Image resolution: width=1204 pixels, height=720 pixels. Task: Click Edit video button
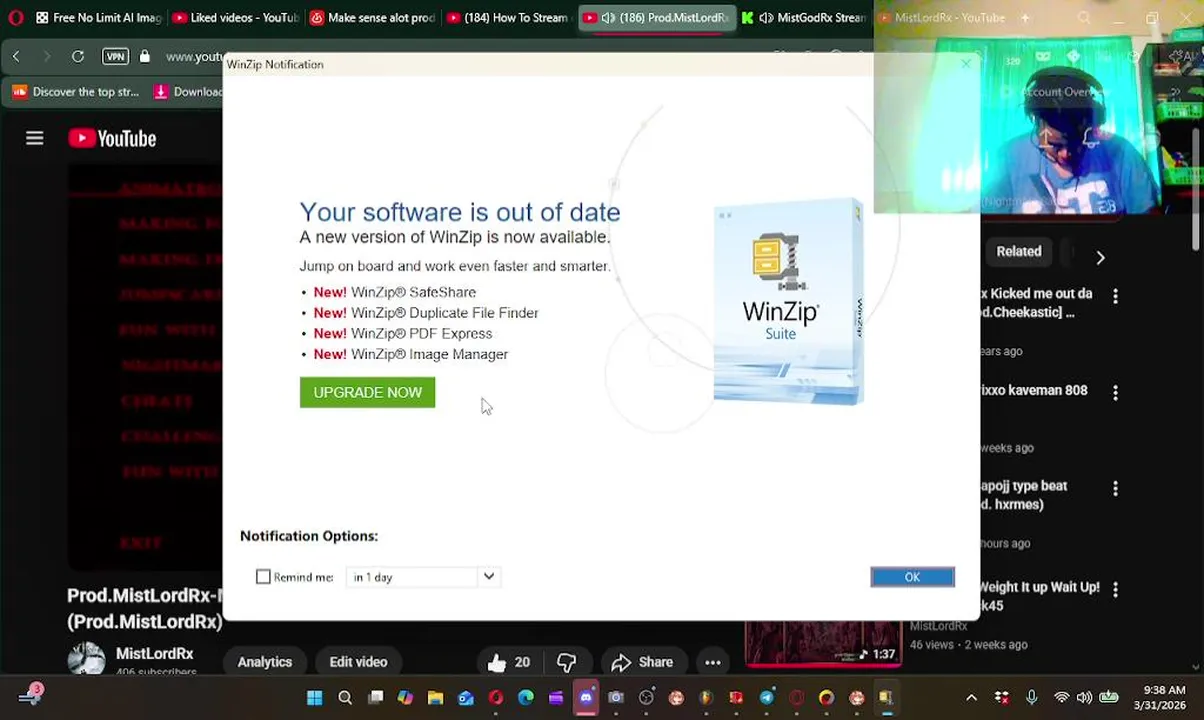tap(358, 662)
